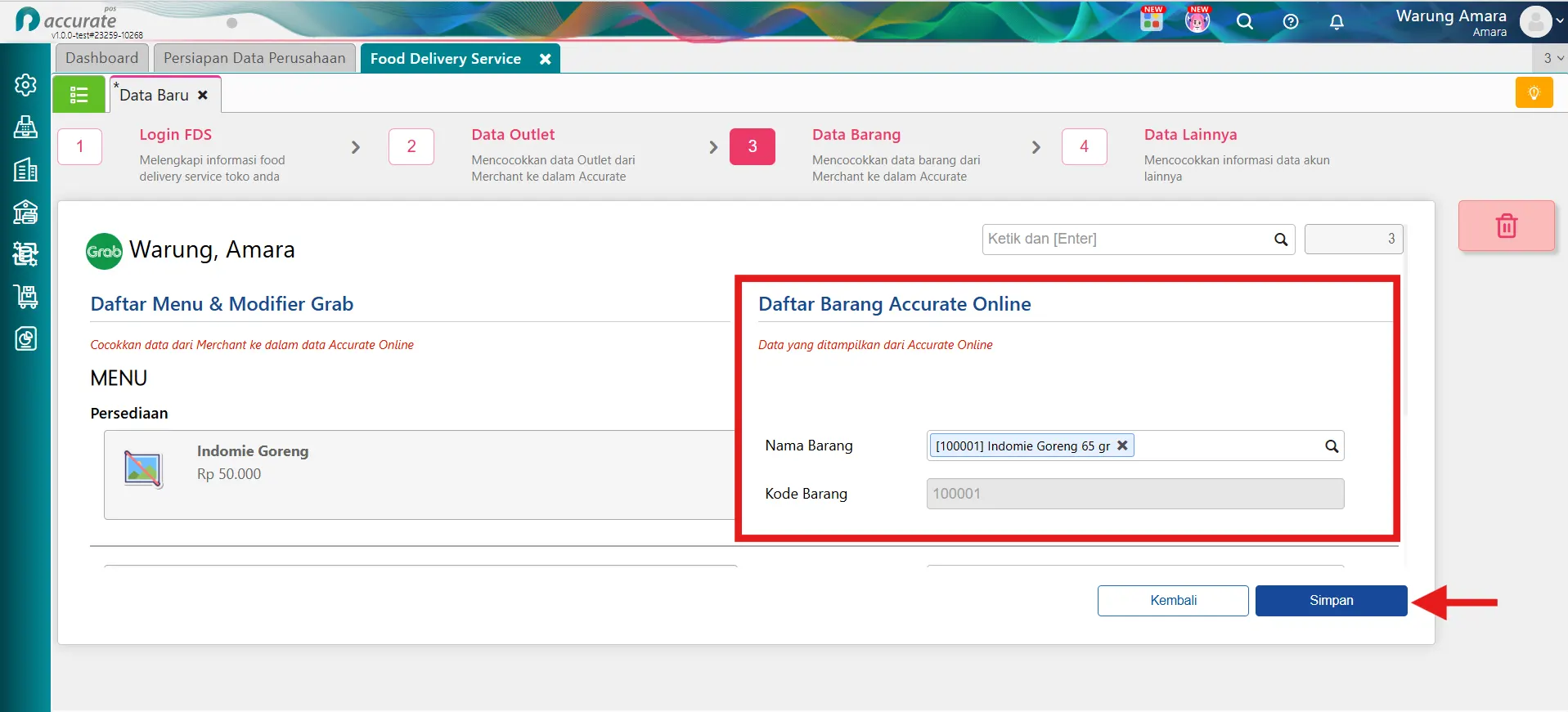Viewport: 1568px width, 712px height.
Task: Go to step 3 Data Barang
Action: coord(753,147)
